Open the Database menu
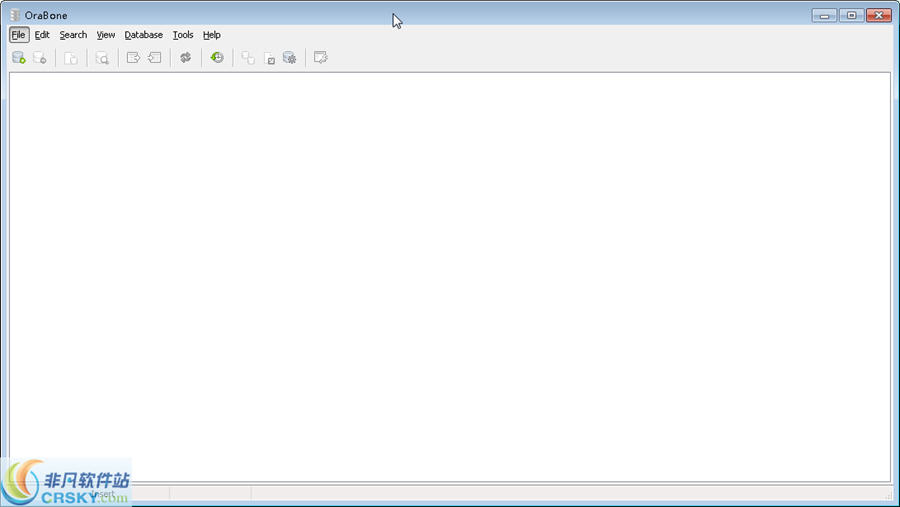900x507 pixels. 143,35
